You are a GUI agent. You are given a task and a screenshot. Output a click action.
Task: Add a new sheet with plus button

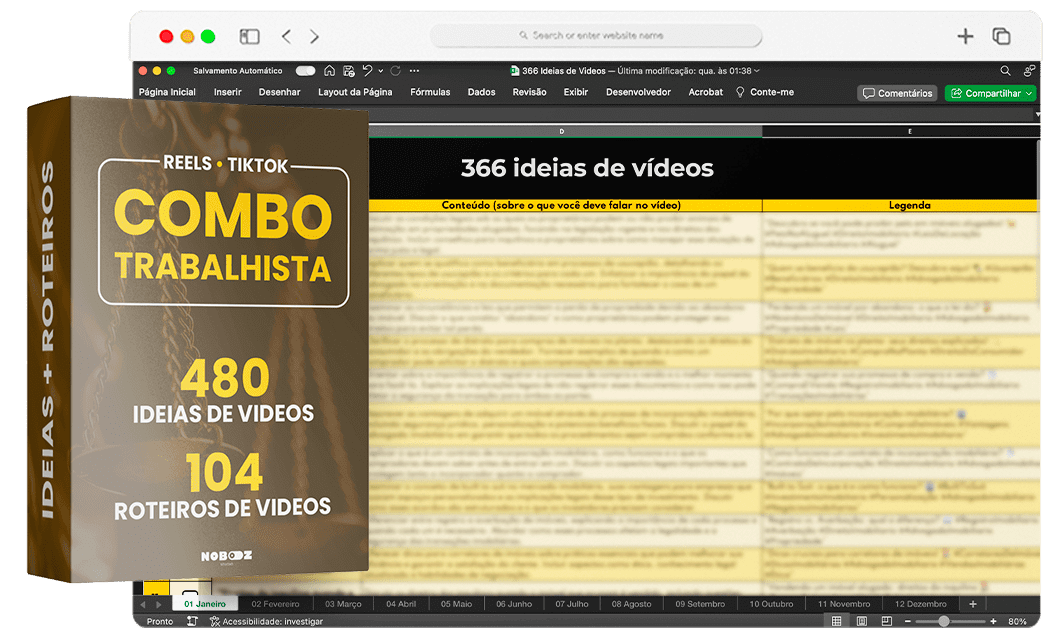(x=972, y=604)
